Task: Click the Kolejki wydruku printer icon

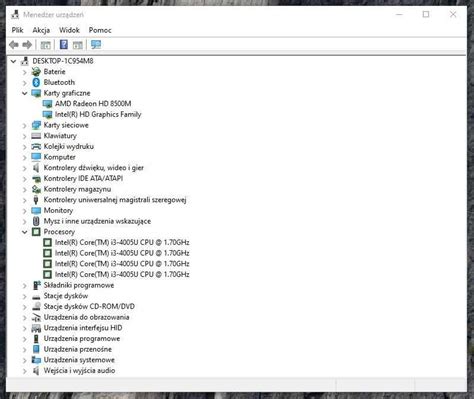Action: (x=36, y=146)
